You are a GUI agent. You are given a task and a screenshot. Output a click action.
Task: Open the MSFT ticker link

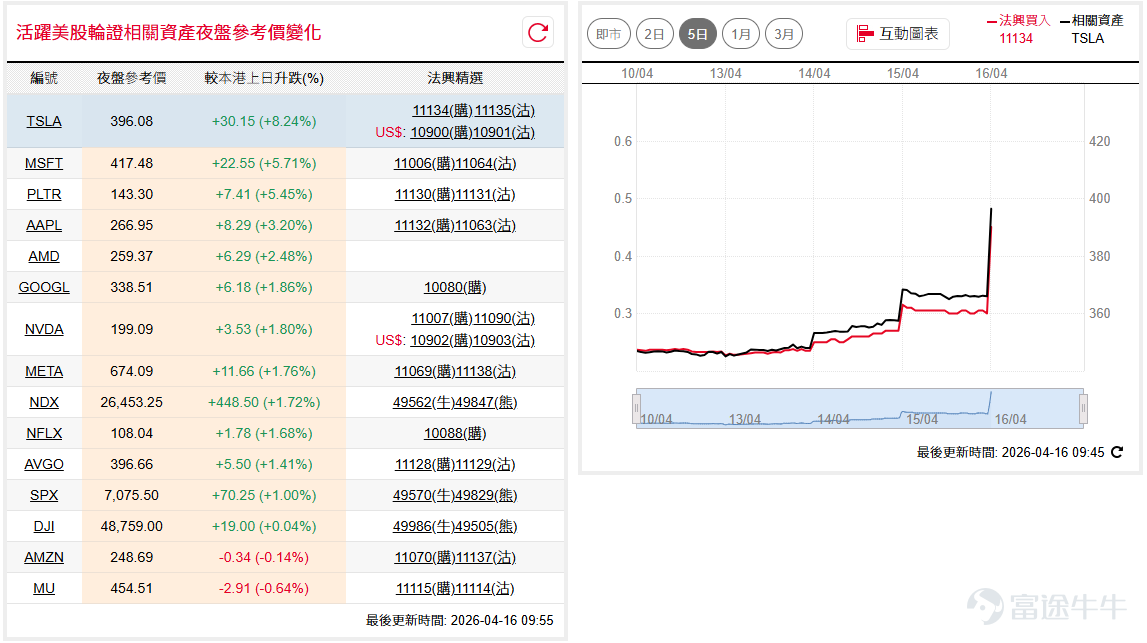tap(44, 163)
